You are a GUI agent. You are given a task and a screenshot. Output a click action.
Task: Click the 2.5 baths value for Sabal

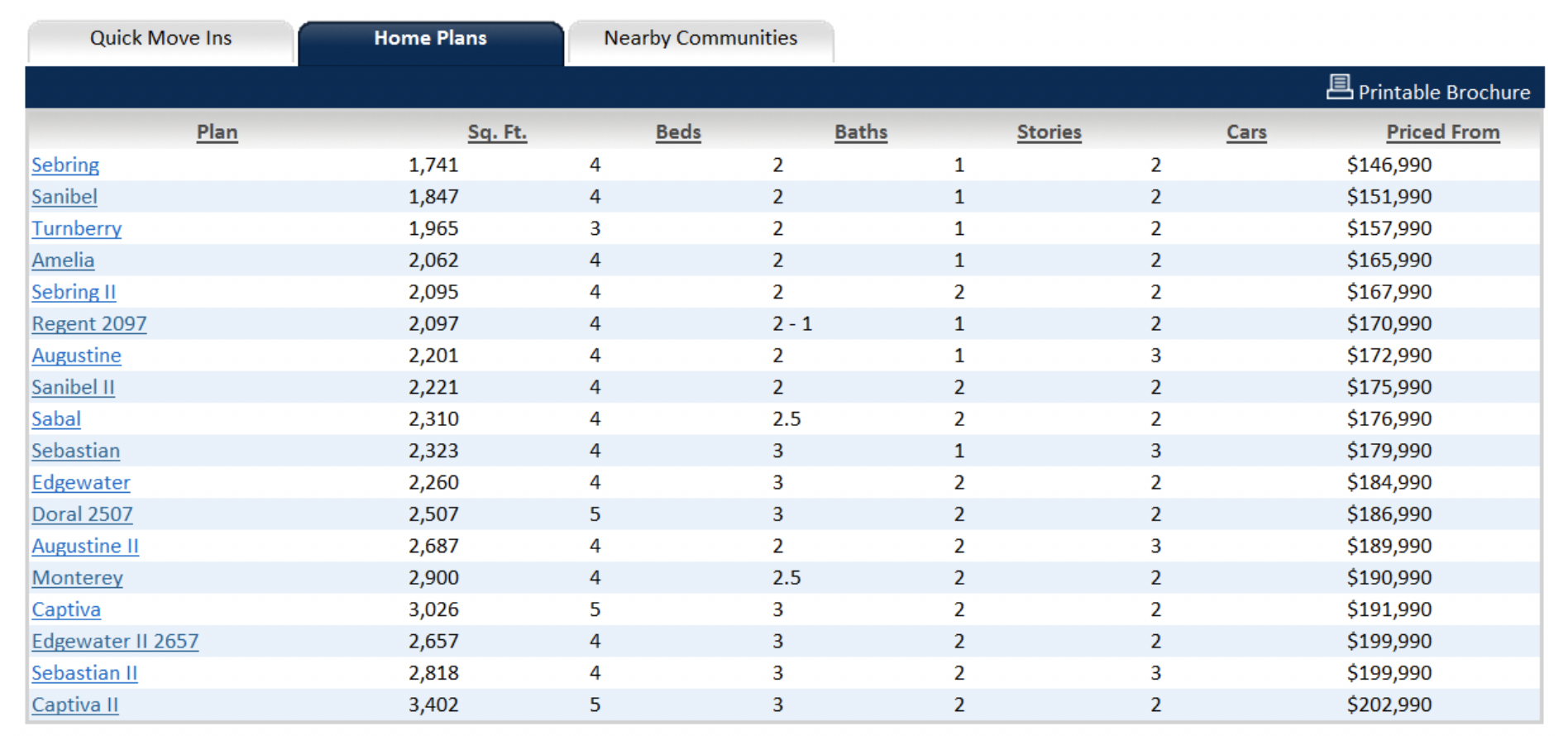pos(786,419)
